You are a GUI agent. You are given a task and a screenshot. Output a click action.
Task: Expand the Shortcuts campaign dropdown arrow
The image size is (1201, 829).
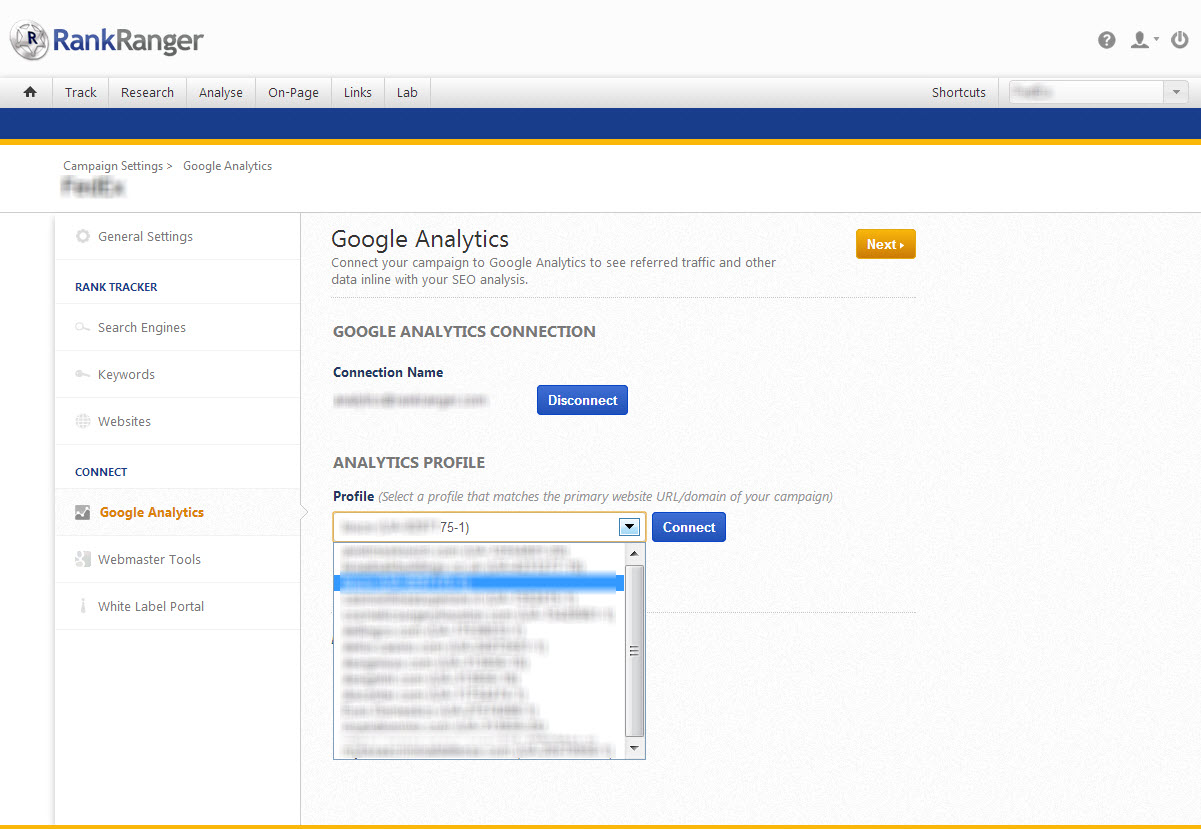1176,92
